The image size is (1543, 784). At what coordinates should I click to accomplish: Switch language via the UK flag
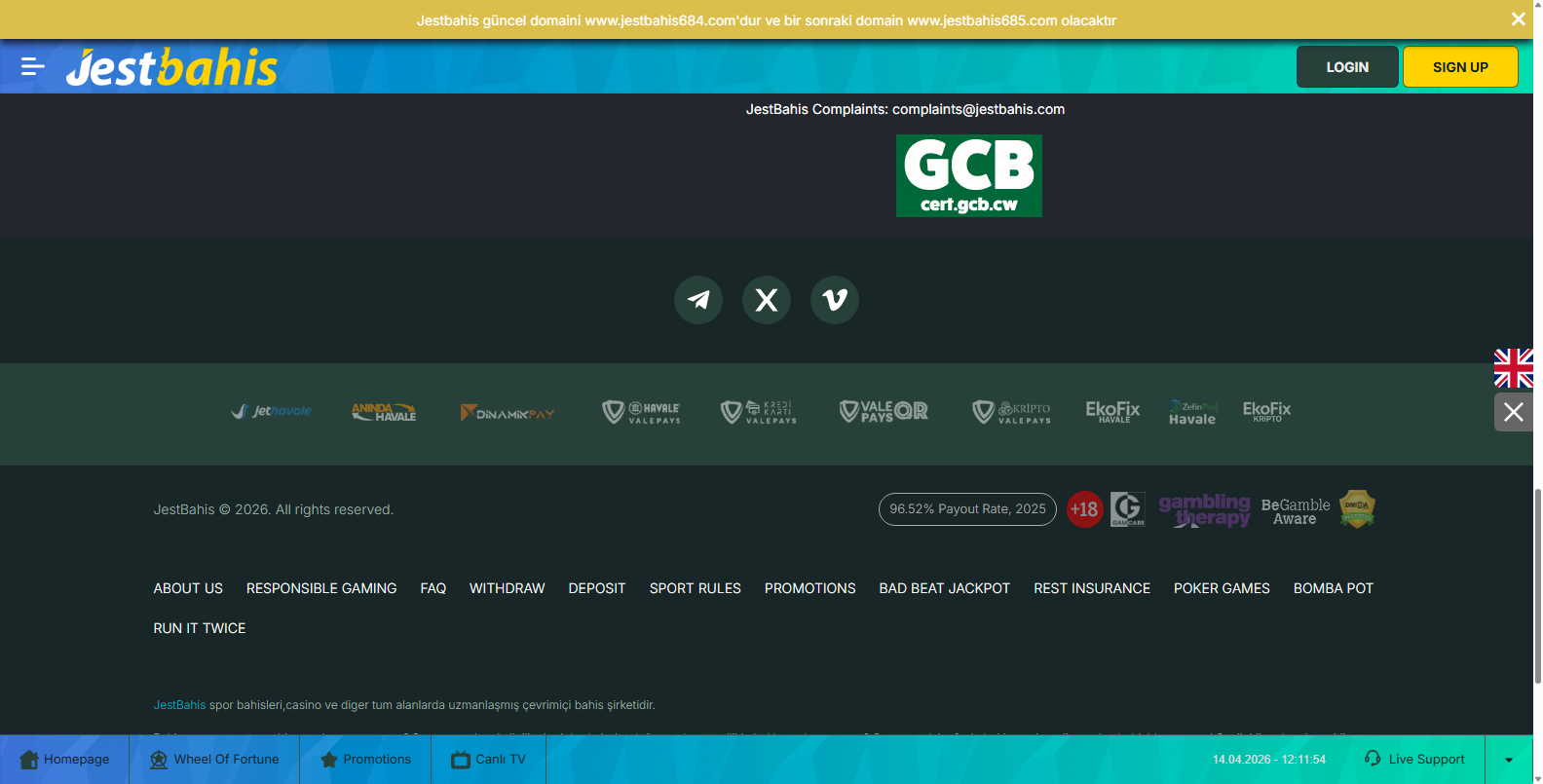pos(1514,368)
